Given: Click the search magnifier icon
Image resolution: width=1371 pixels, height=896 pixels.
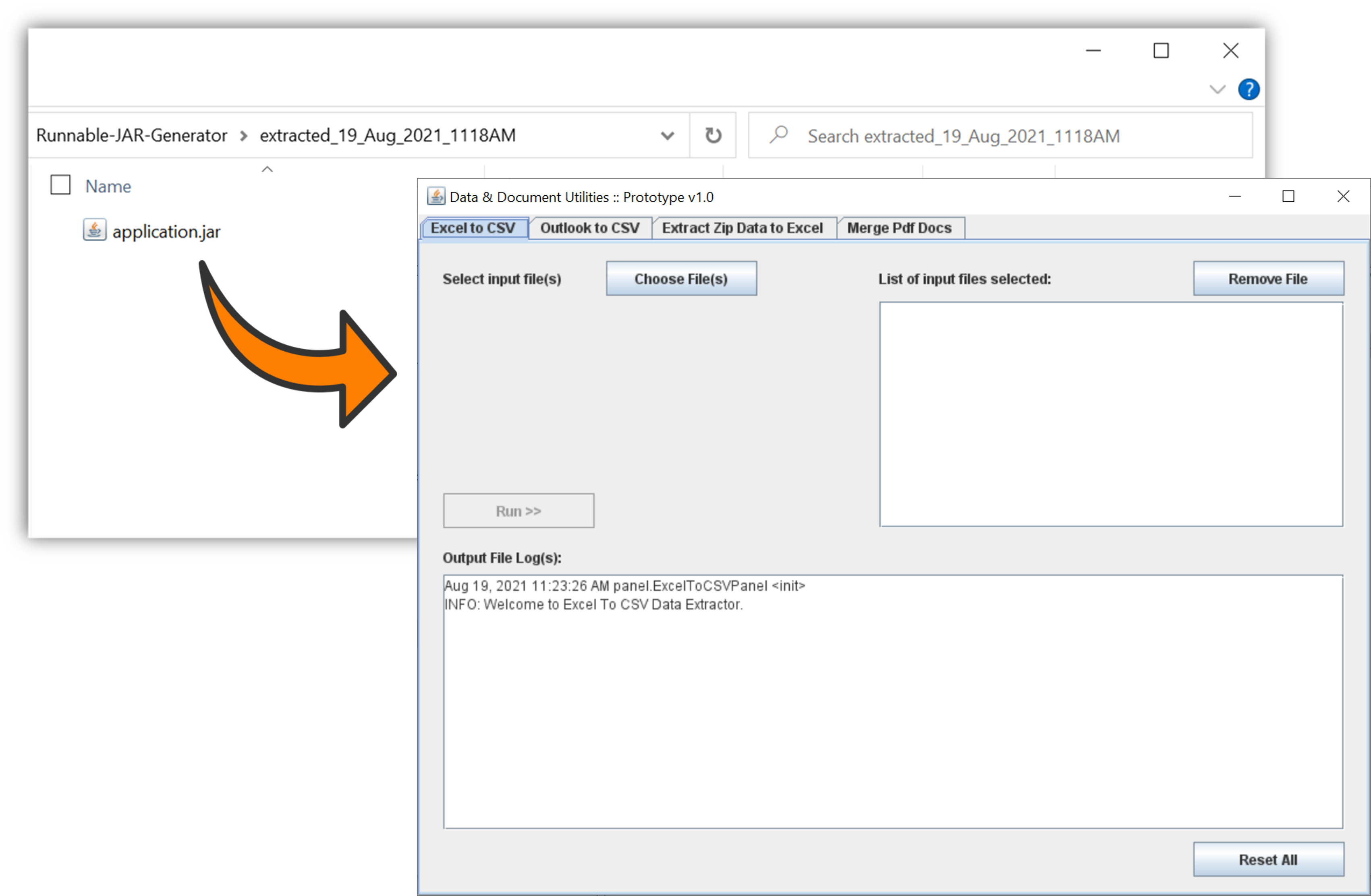Looking at the screenshot, I should coord(779,135).
